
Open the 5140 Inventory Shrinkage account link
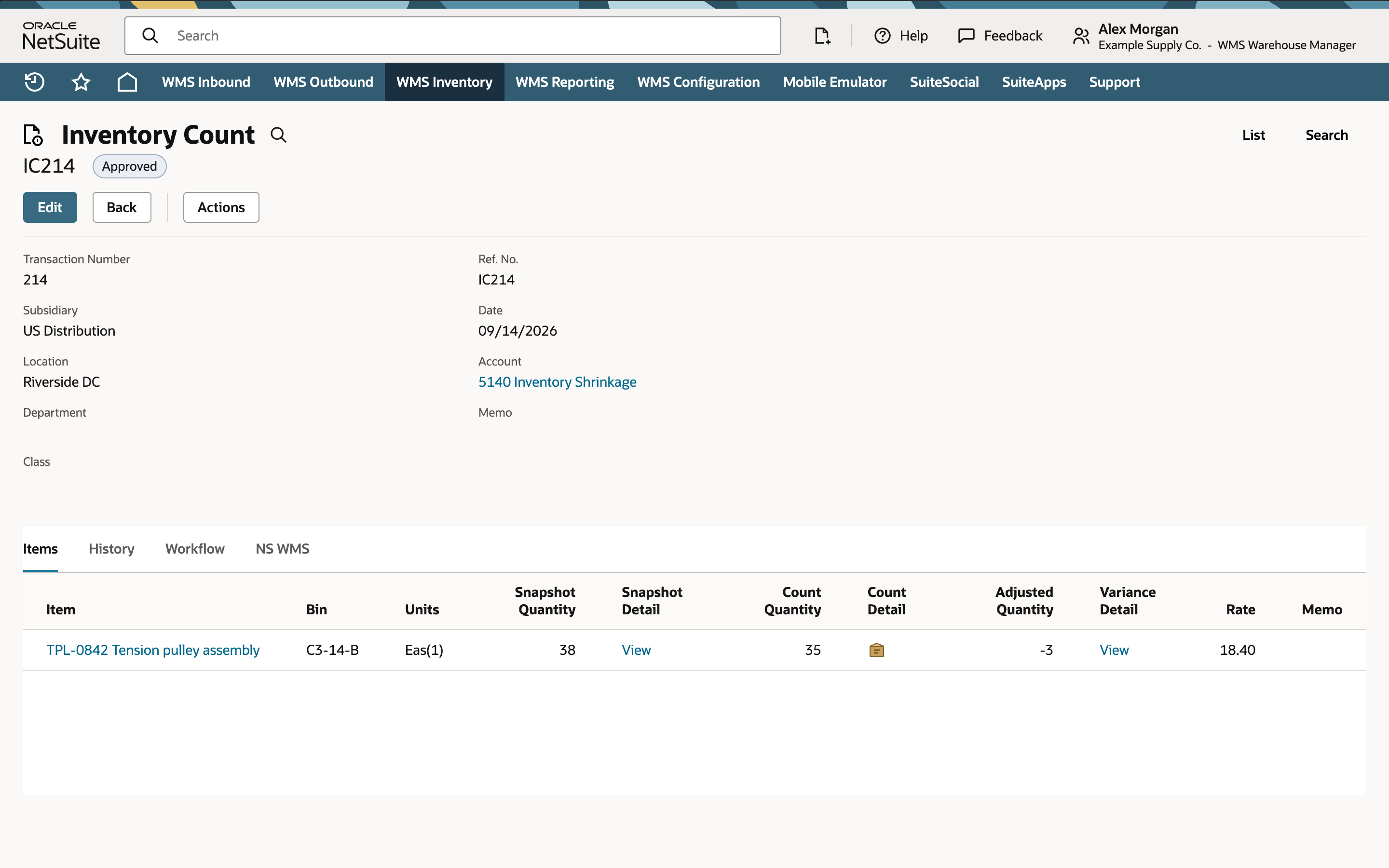click(558, 382)
